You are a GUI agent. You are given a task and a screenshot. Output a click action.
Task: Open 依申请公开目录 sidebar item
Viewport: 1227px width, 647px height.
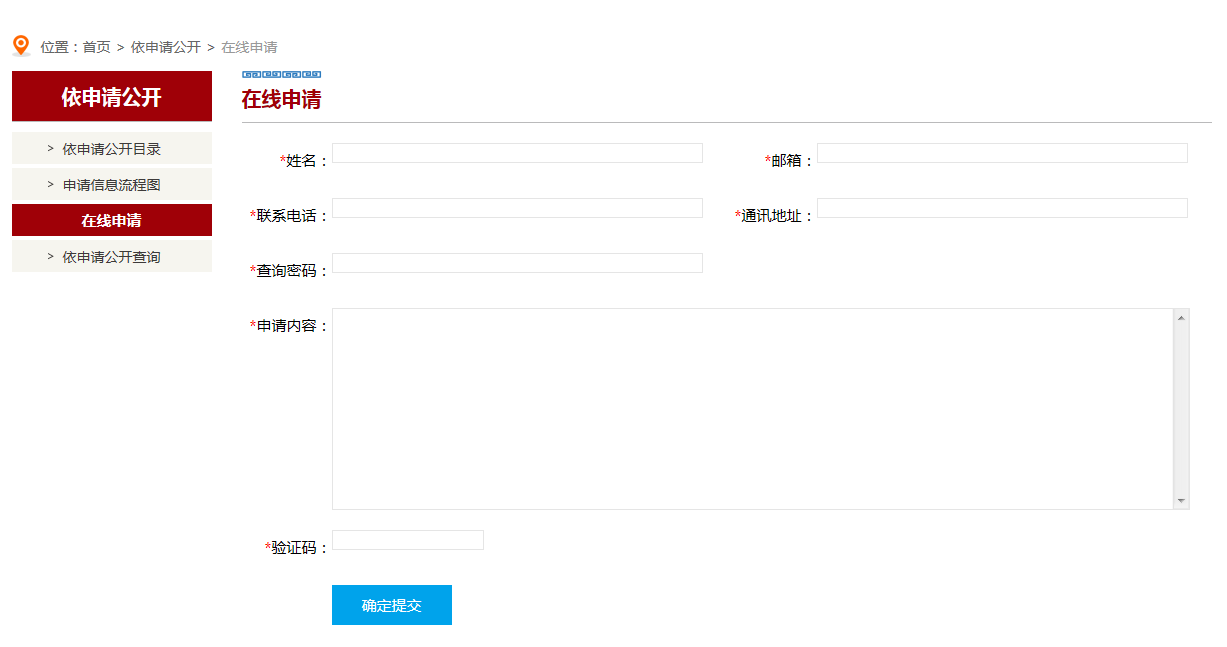coord(112,148)
